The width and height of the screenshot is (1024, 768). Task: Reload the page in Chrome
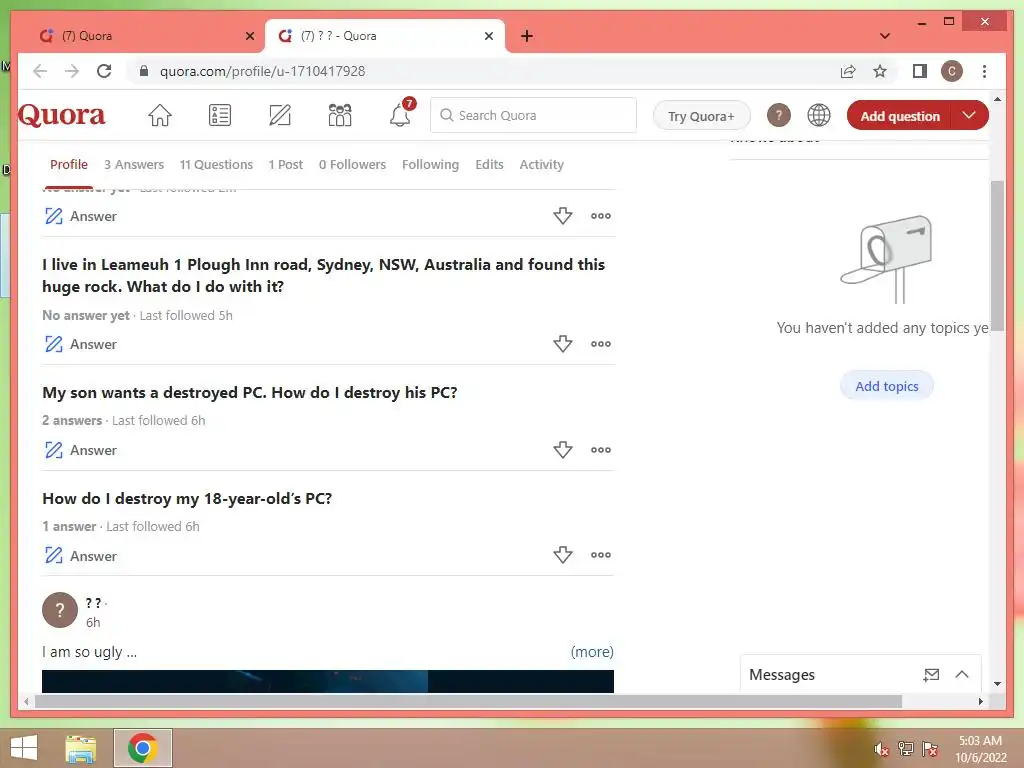[x=104, y=71]
